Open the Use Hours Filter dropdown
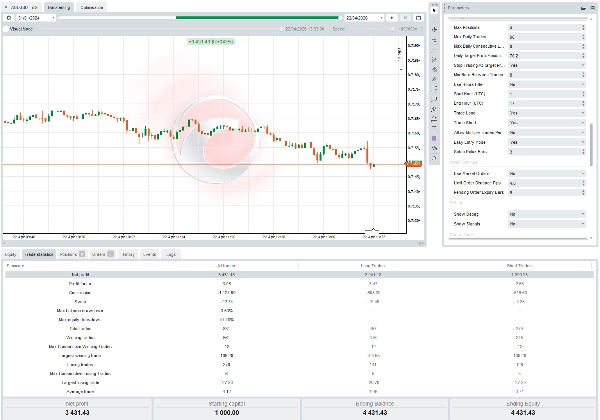The height and width of the screenshot is (420, 600). click(x=547, y=84)
